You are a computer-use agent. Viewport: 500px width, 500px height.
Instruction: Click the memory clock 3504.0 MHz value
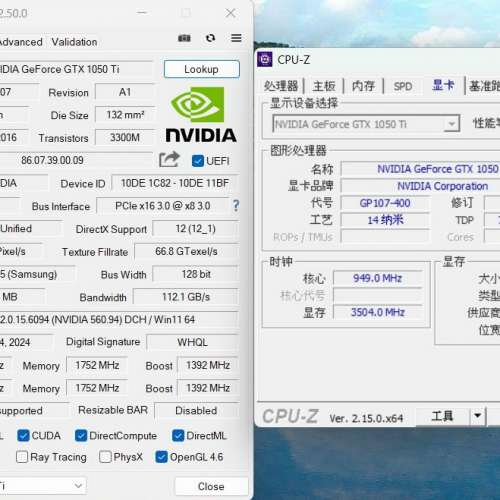(x=378, y=312)
